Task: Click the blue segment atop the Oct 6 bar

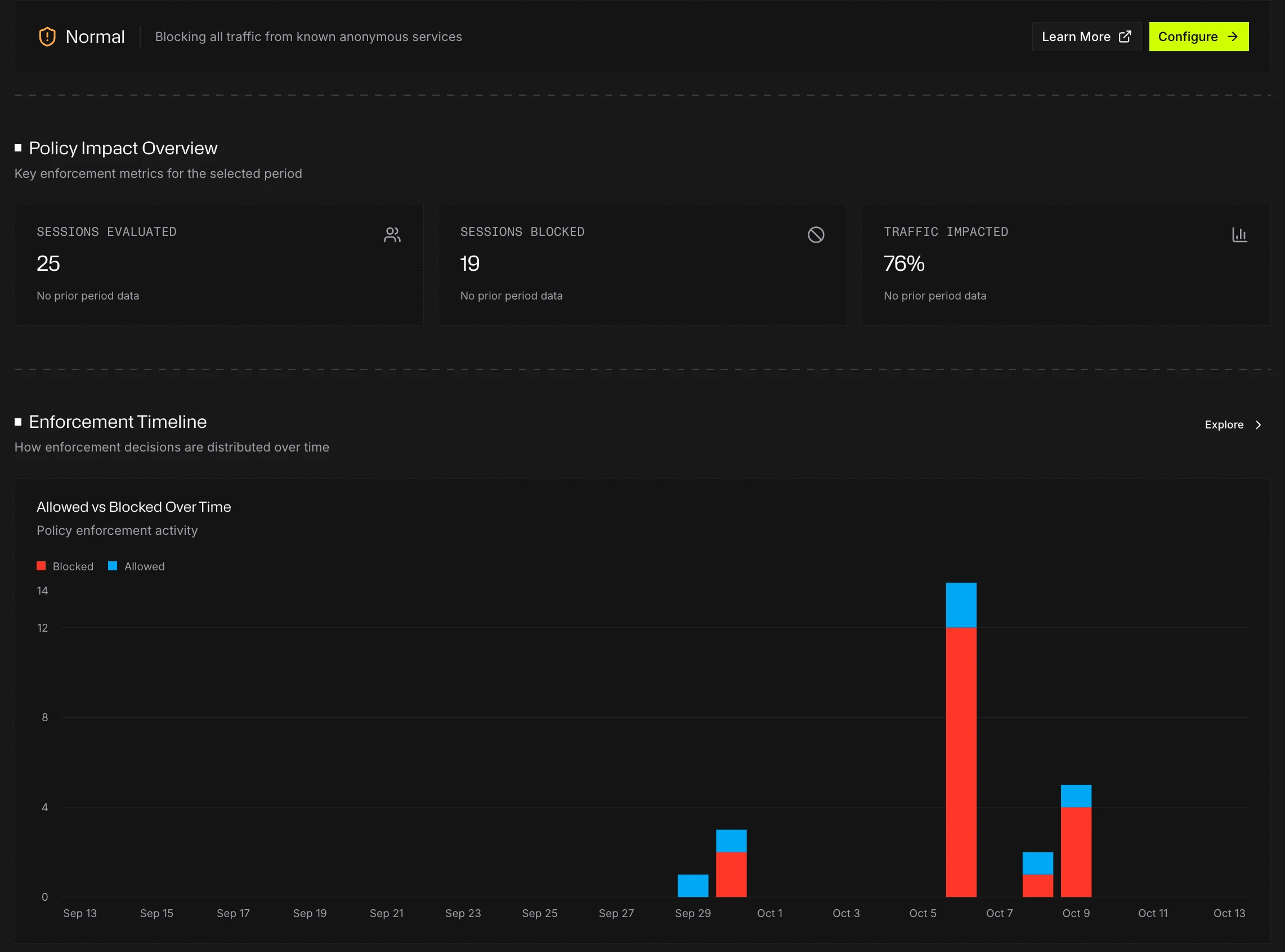Action: (961, 605)
